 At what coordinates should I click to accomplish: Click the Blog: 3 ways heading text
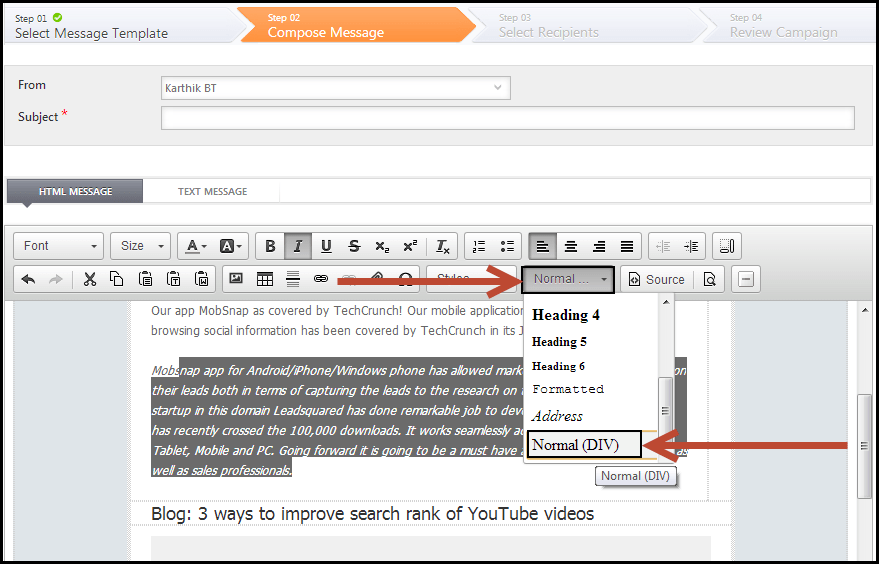(372, 514)
